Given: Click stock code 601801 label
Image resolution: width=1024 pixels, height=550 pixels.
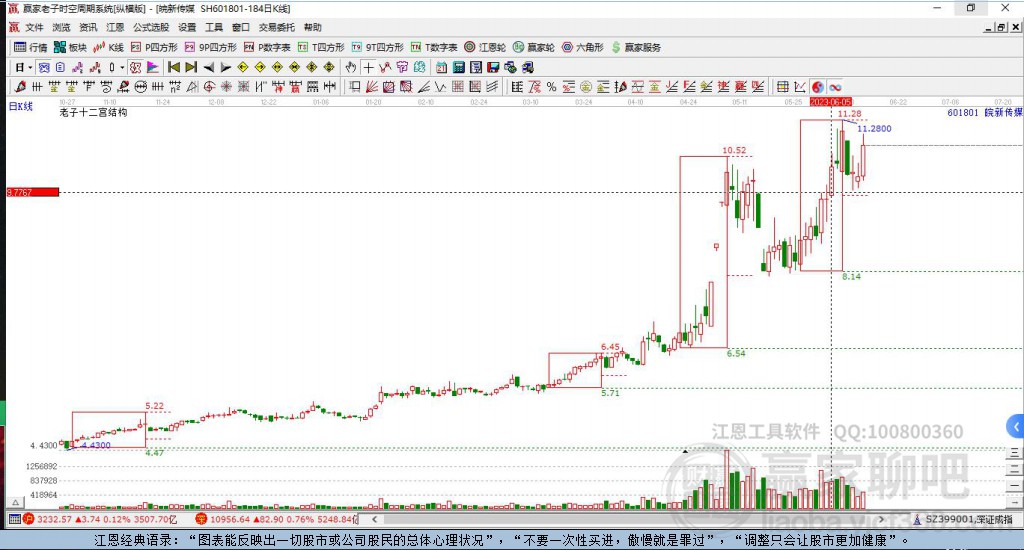Looking at the screenshot, I should (x=963, y=112).
